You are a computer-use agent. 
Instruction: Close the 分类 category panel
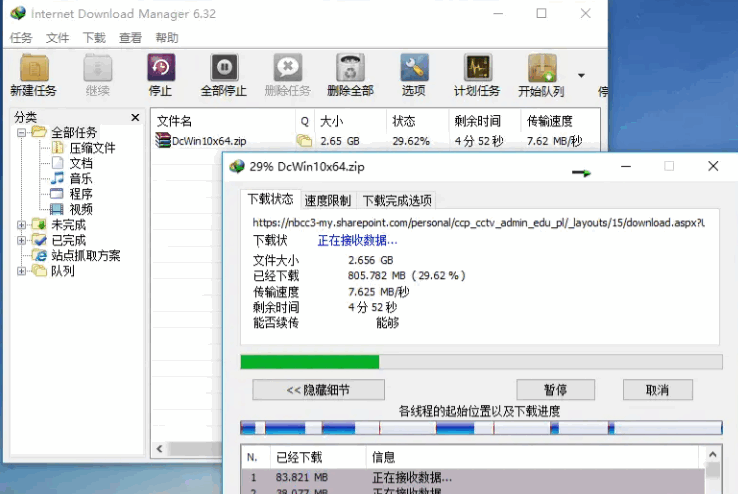pos(136,117)
